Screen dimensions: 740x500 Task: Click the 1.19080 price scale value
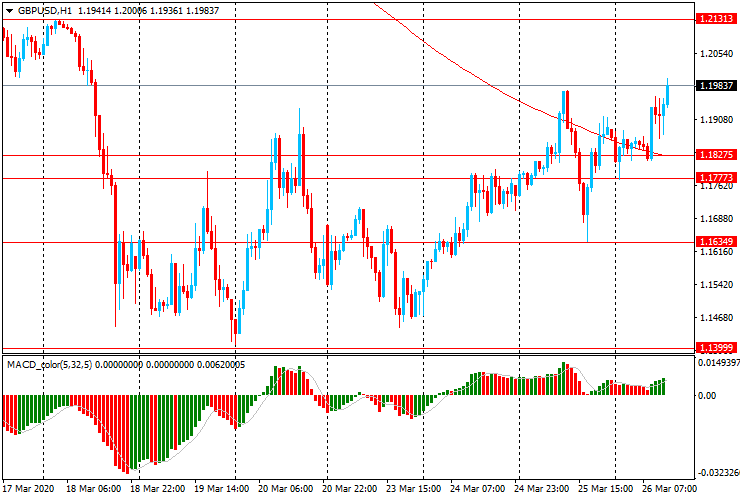(716, 120)
